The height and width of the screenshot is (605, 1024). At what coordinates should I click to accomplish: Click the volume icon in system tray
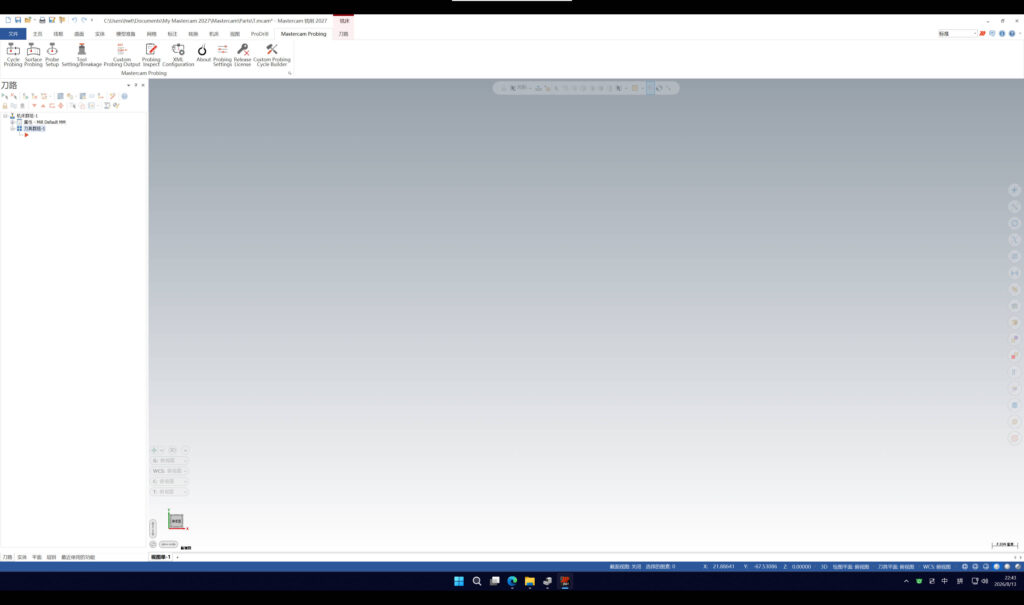click(985, 581)
